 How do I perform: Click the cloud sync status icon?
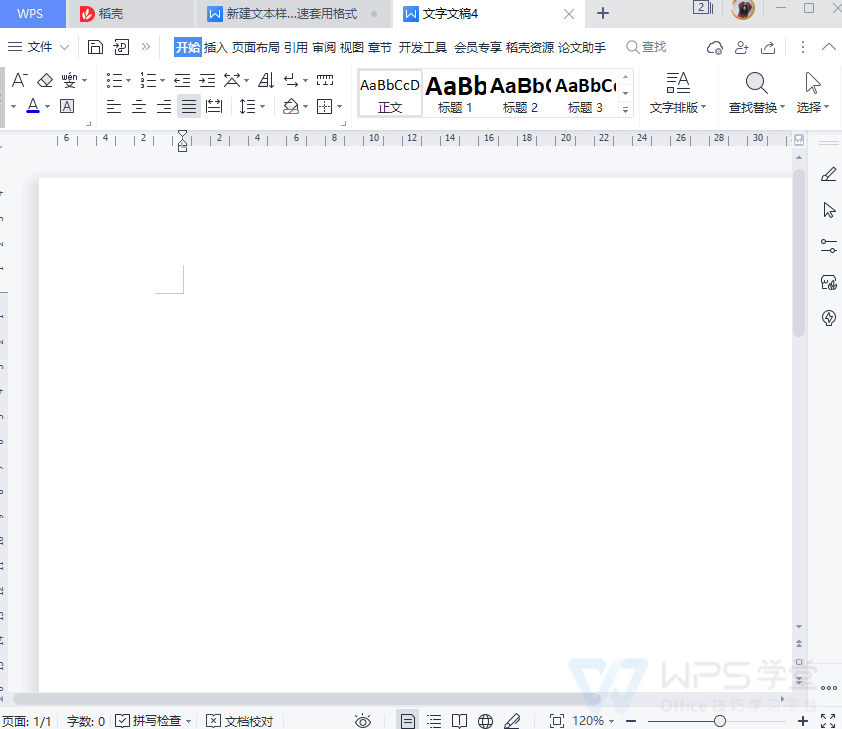pos(714,48)
